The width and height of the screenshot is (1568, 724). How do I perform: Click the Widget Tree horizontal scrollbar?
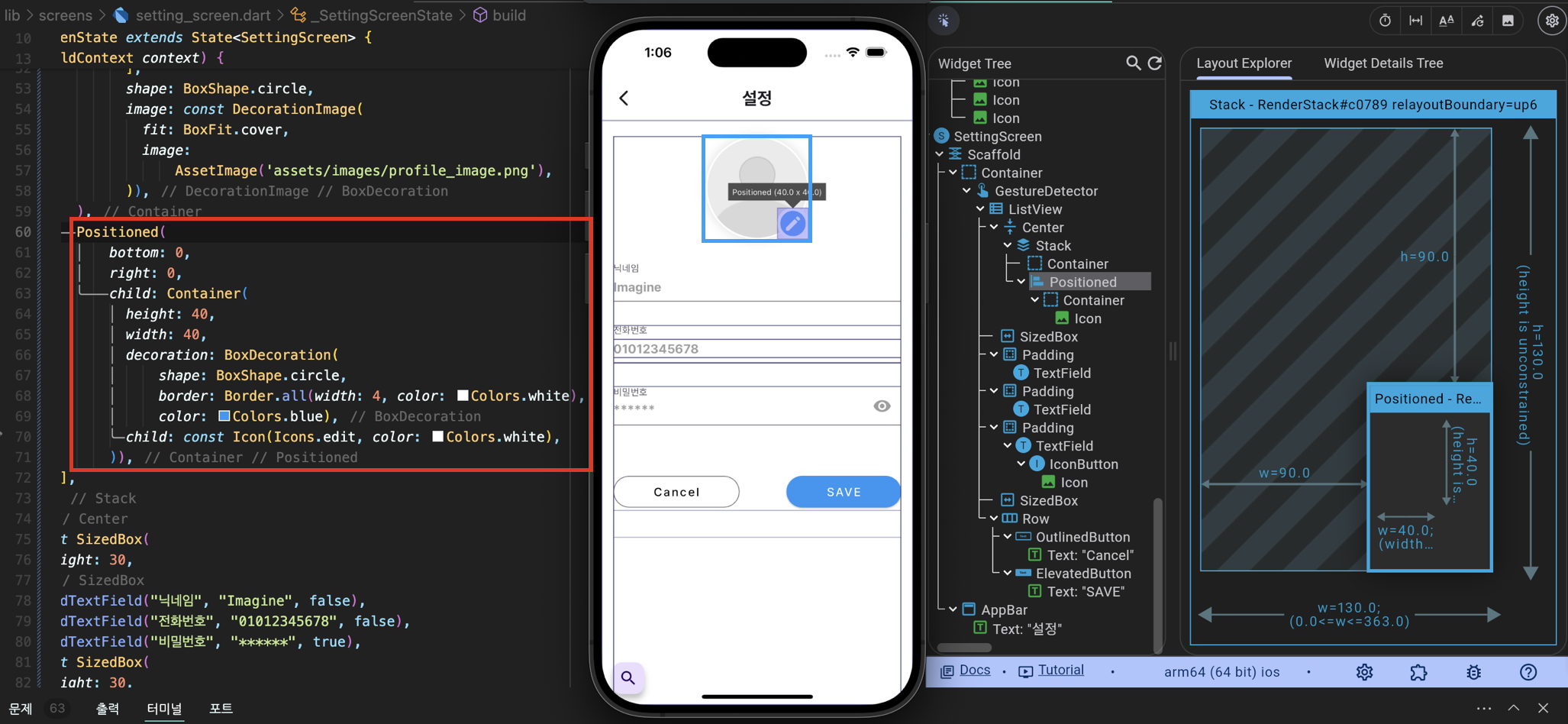(x=965, y=648)
